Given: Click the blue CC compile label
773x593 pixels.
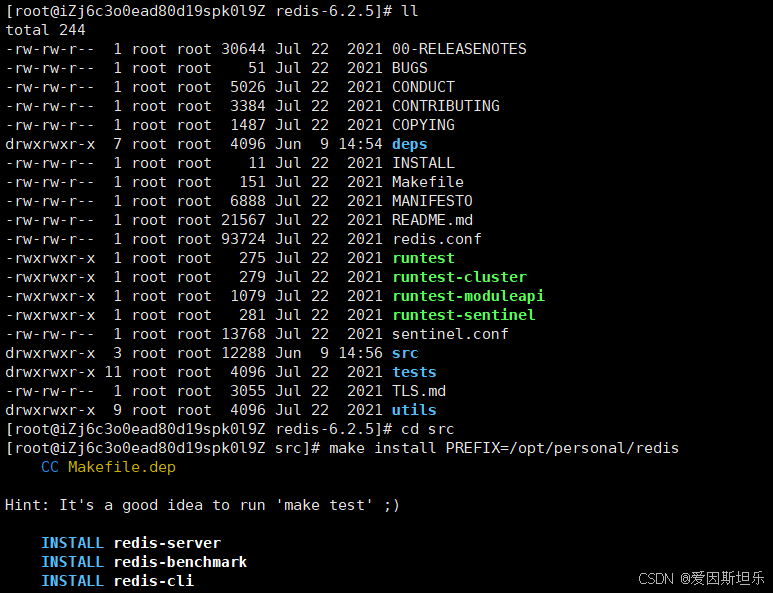Looking at the screenshot, I should [x=50, y=467].
